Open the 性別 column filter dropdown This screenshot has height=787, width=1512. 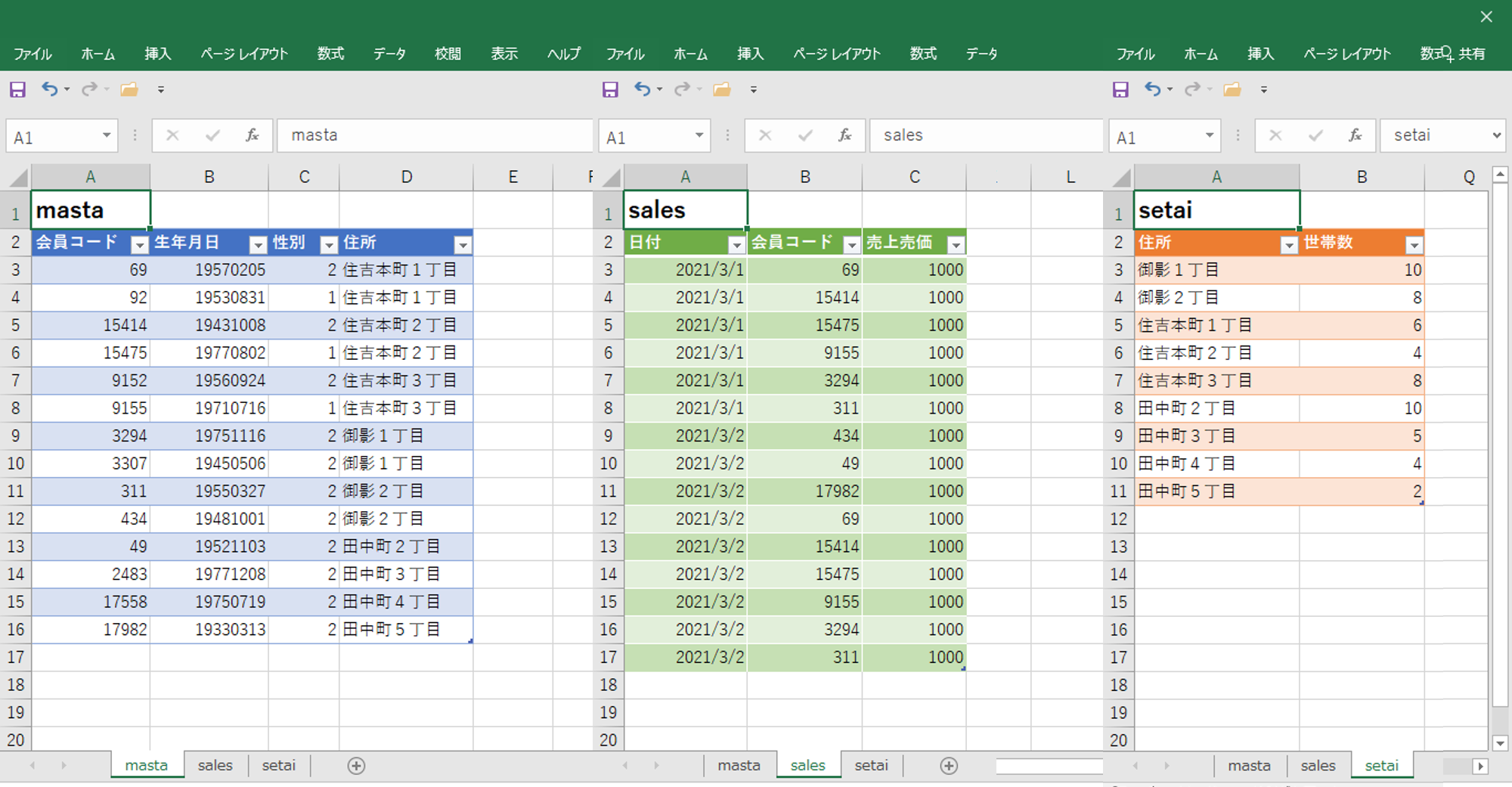click(x=328, y=244)
